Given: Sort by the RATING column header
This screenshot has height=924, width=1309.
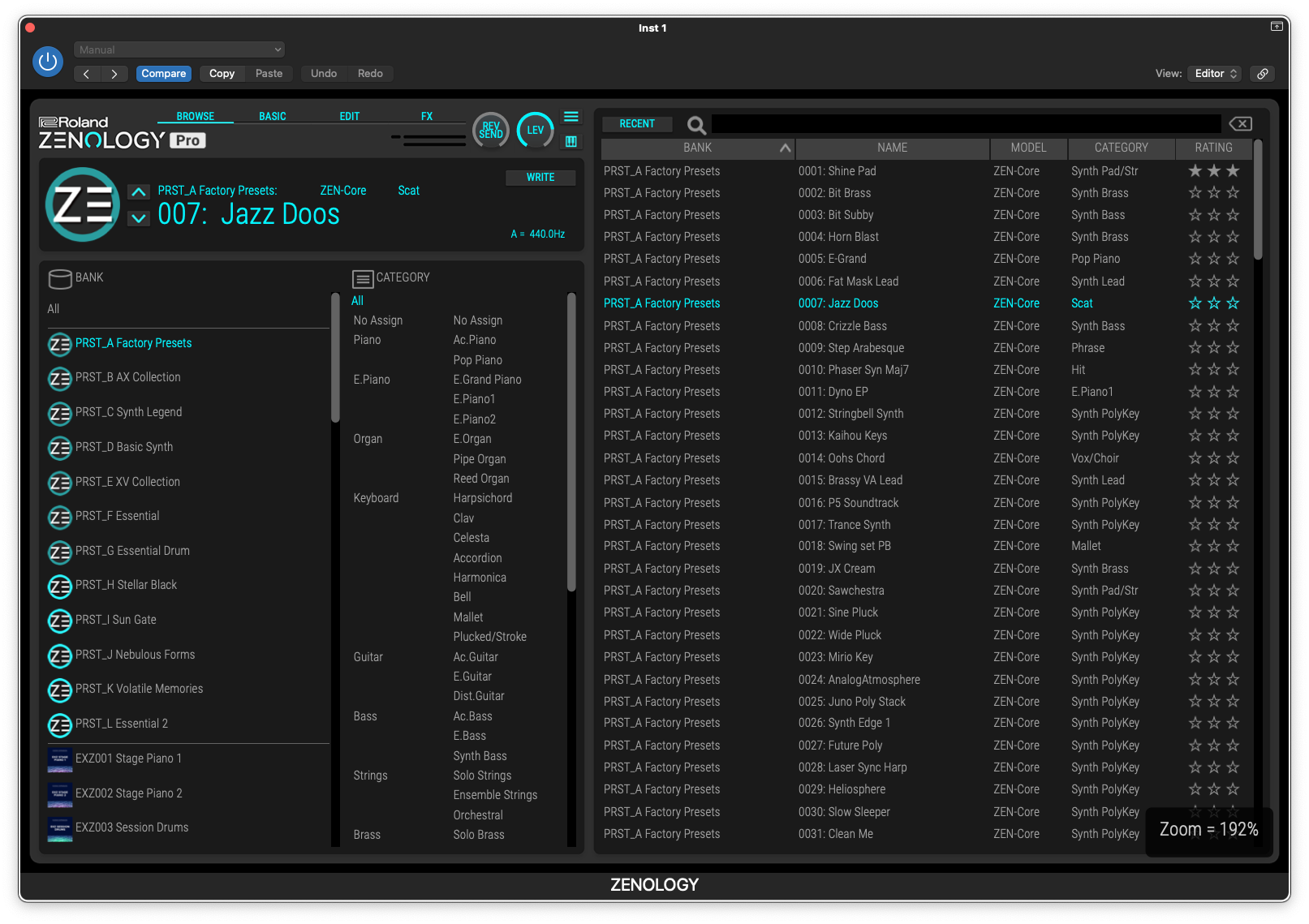Looking at the screenshot, I should [x=1214, y=148].
